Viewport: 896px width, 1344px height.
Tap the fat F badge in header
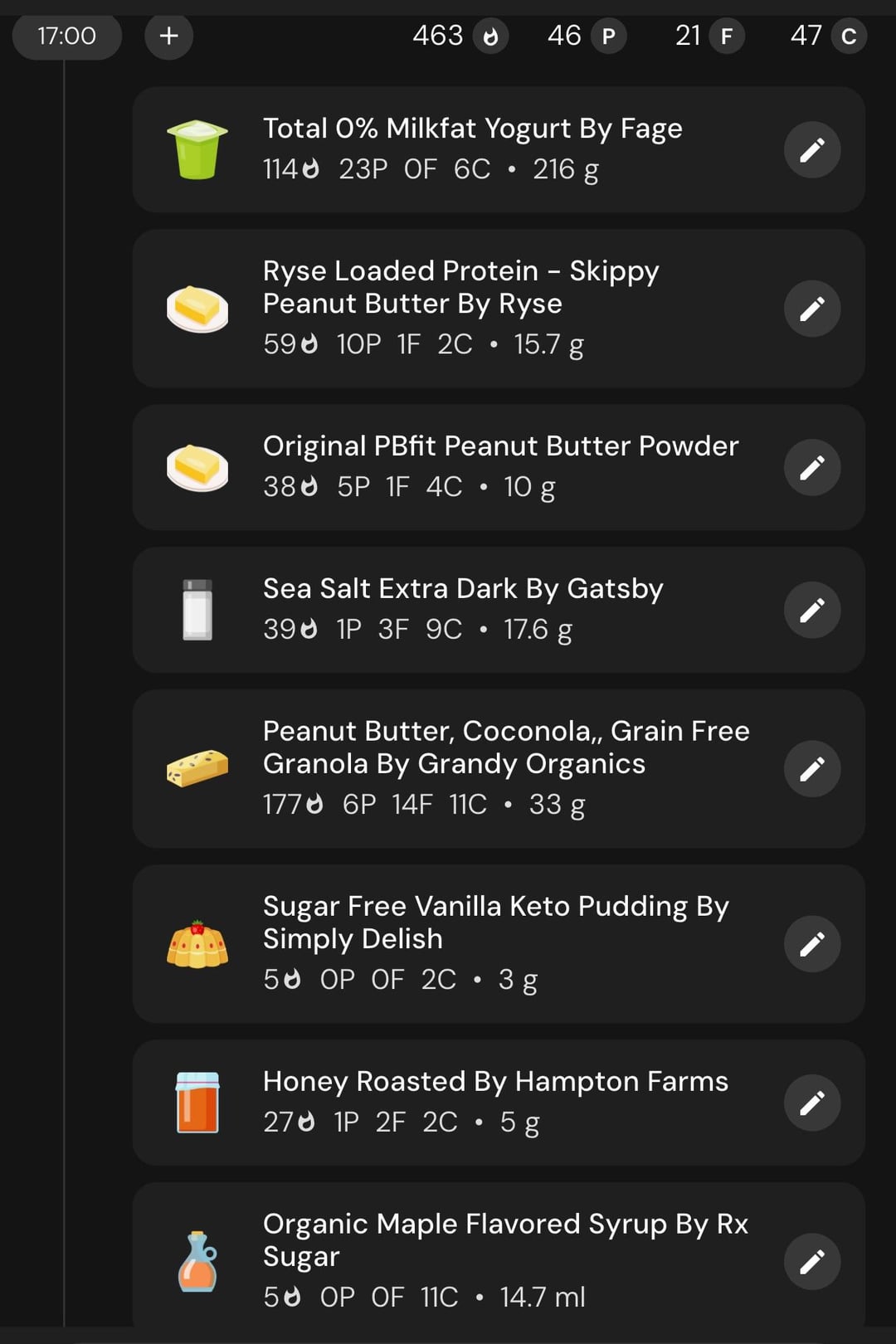(x=727, y=37)
